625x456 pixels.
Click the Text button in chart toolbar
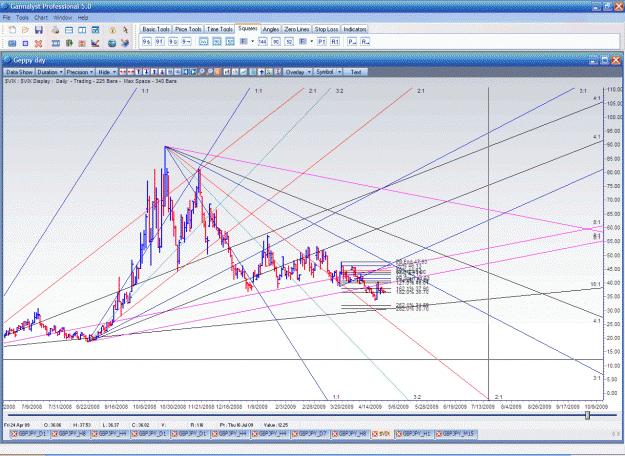click(356, 72)
